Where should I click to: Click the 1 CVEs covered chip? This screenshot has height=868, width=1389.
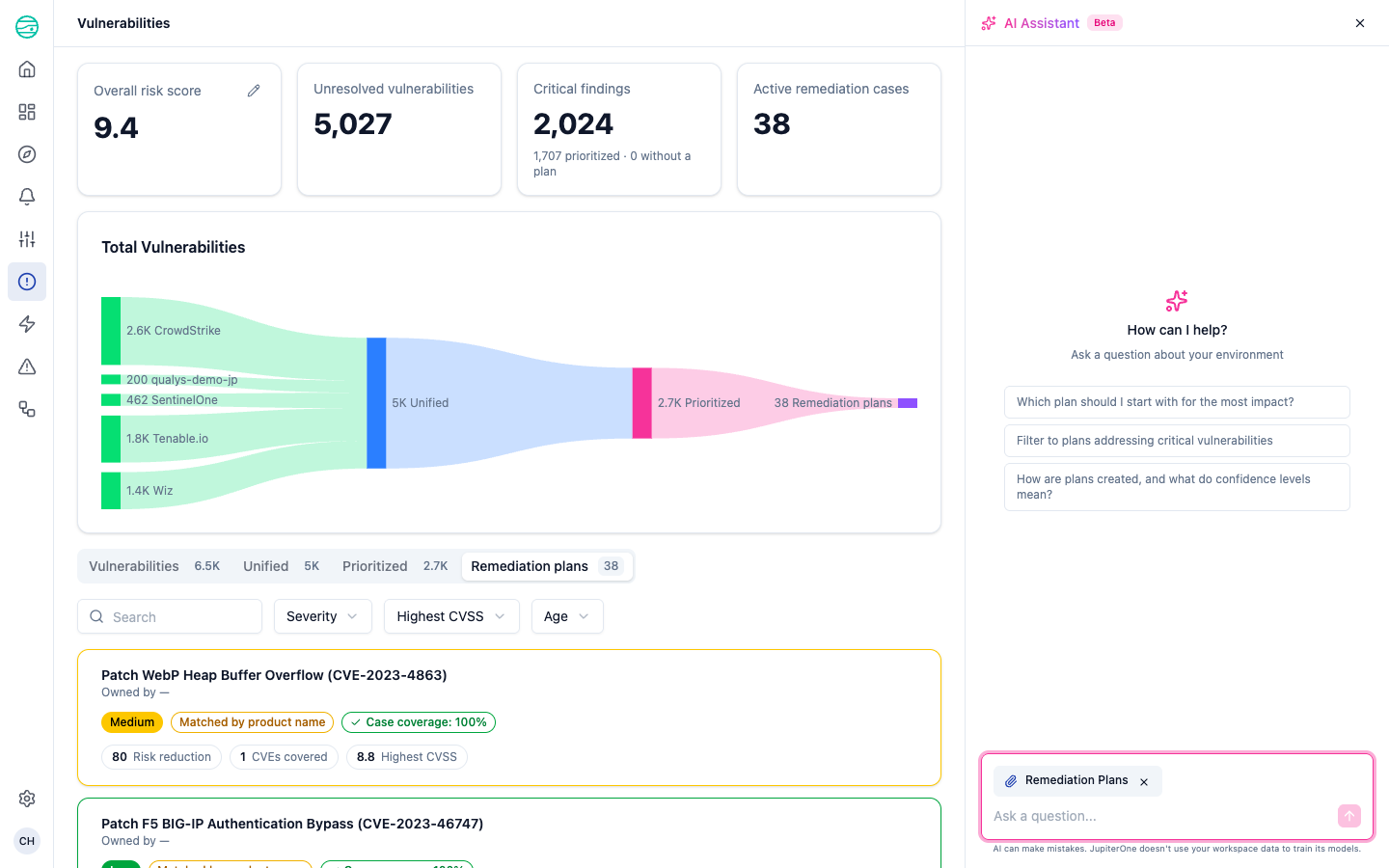tap(284, 757)
